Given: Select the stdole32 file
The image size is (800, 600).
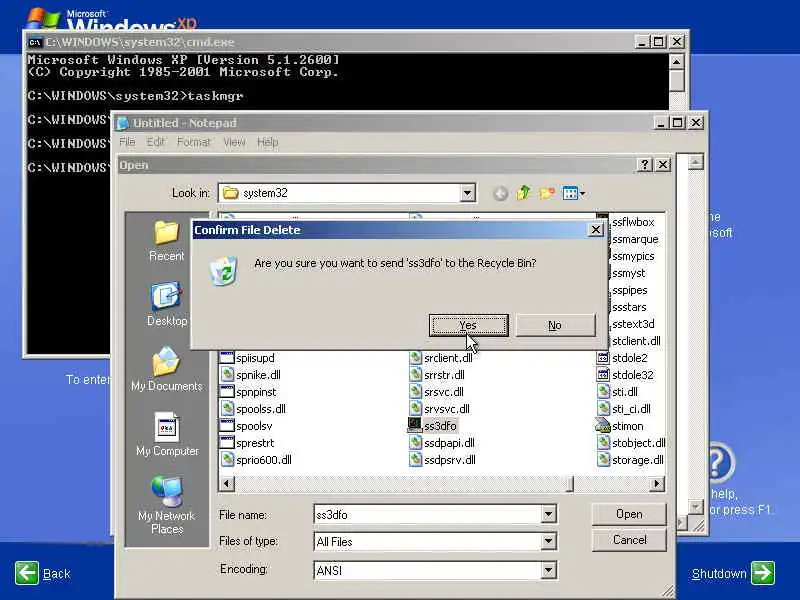Looking at the screenshot, I should tap(626, 374).
